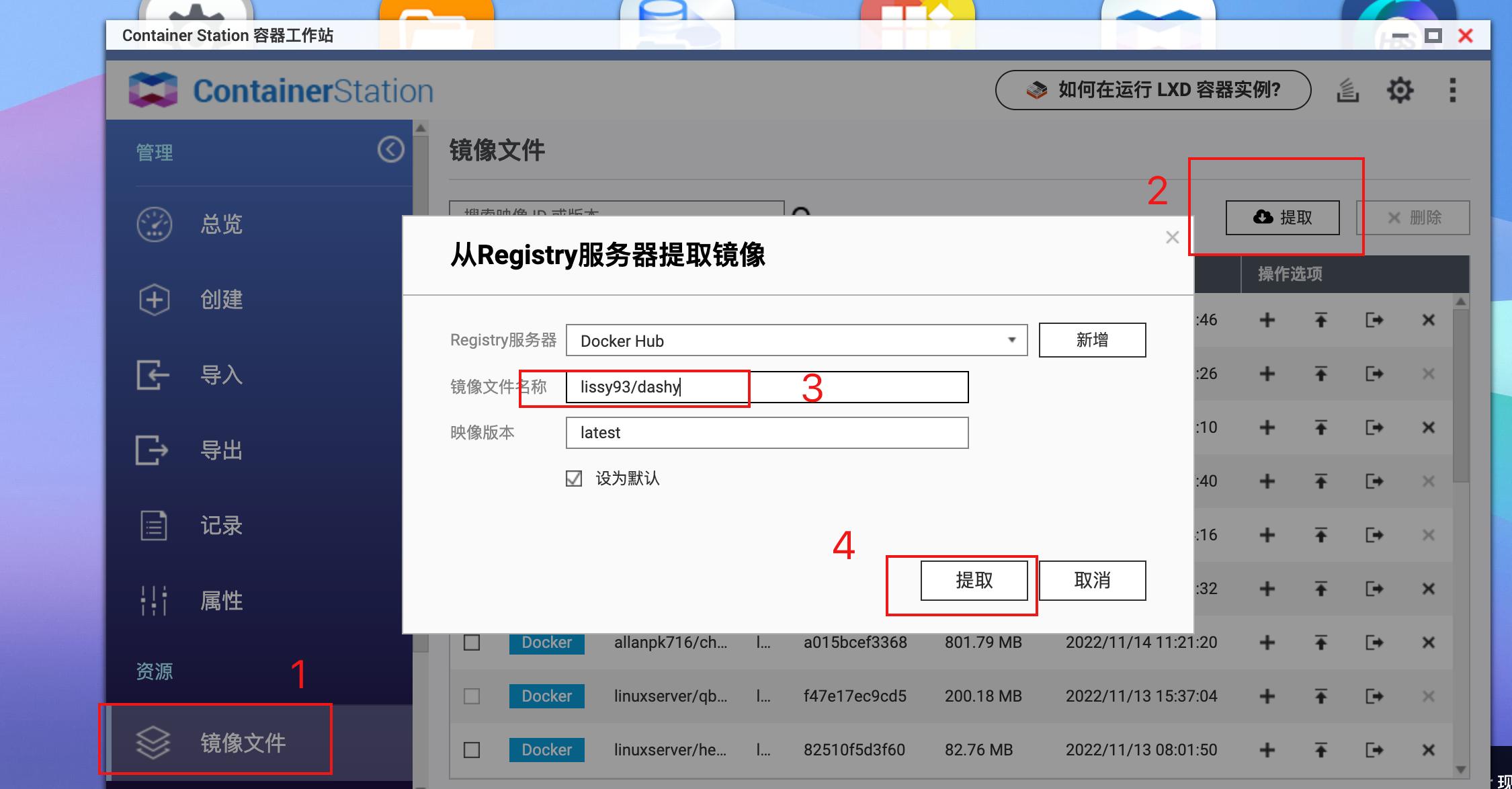1512x789 pixels.
Task: Open the Export (导出) section
Action: pyautogui.click(x=222, y=450)
